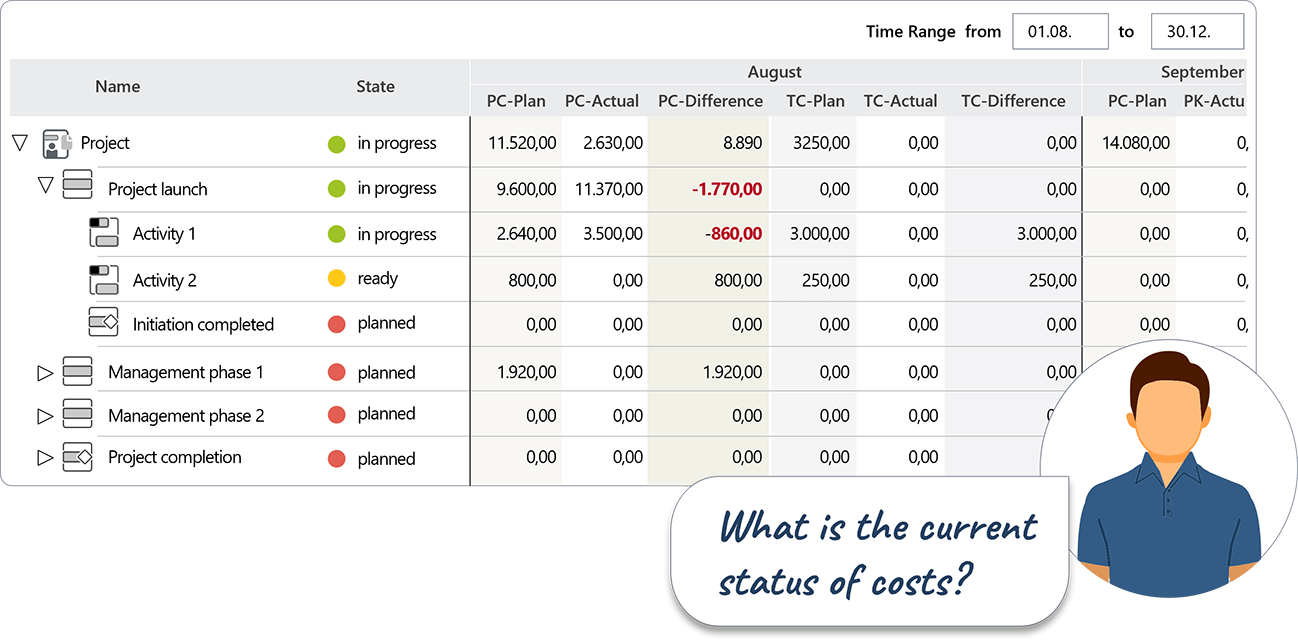Click the green status dot for Project

(x=337, y=144)
